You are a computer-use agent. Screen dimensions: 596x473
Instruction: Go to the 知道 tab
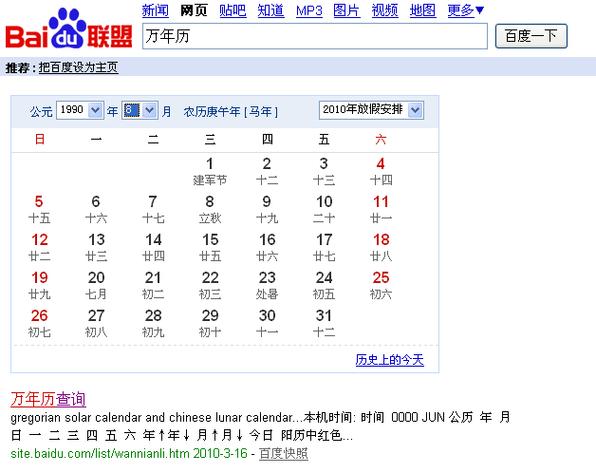(271, 10)
